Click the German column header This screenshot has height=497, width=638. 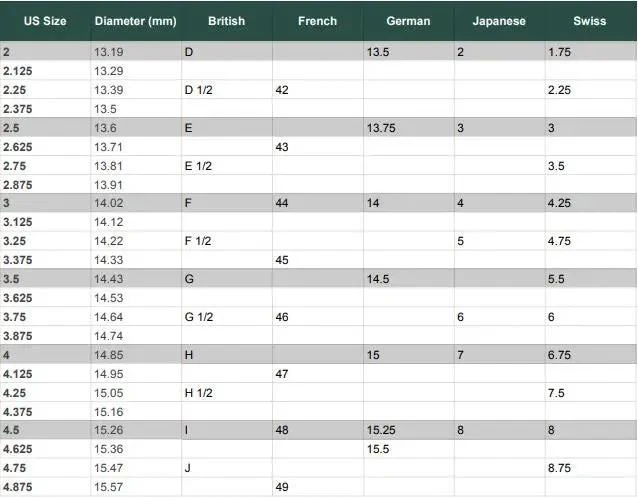point(409,21)
